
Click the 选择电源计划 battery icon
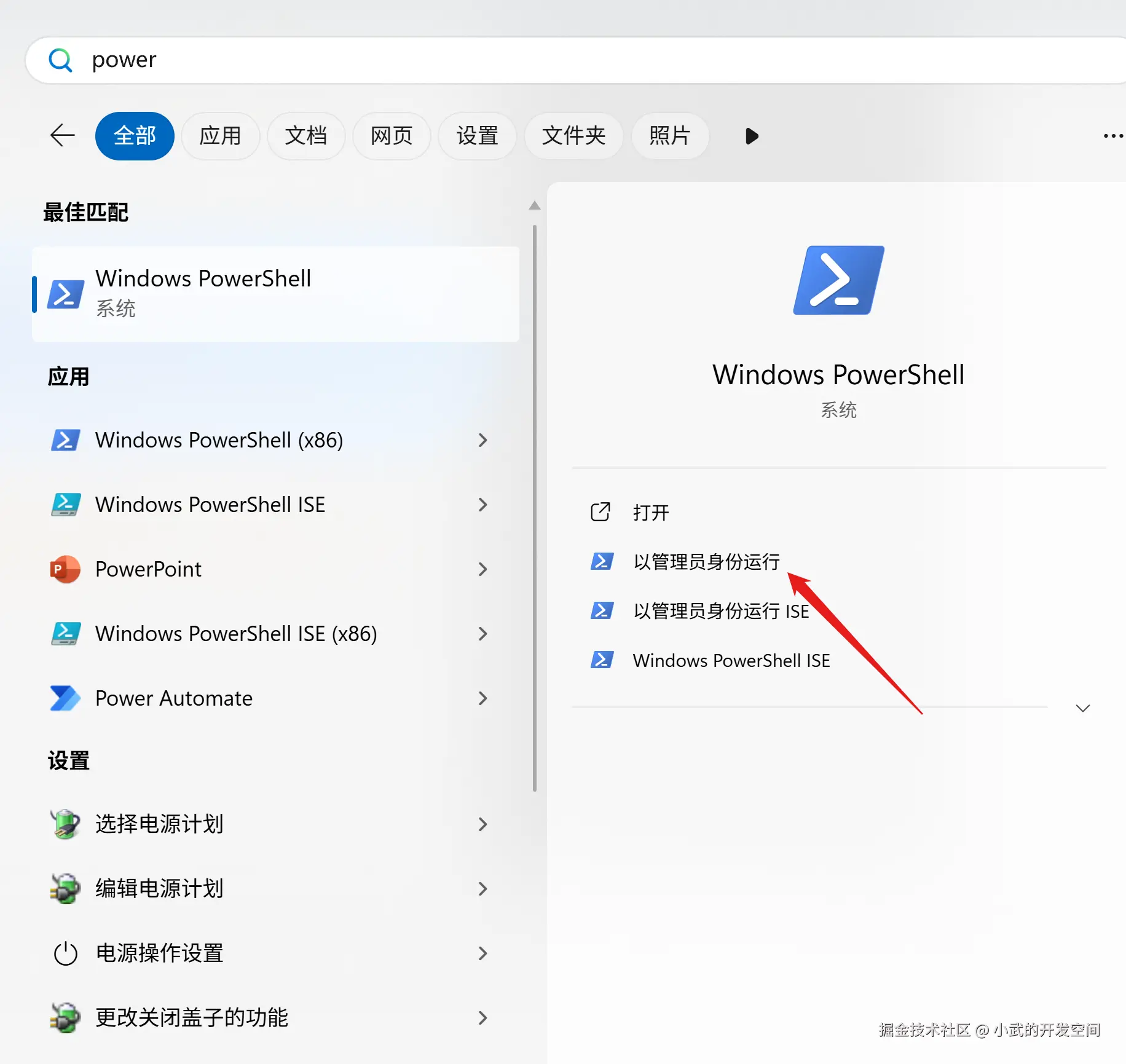pyautogui.click(x=65, y=824)
